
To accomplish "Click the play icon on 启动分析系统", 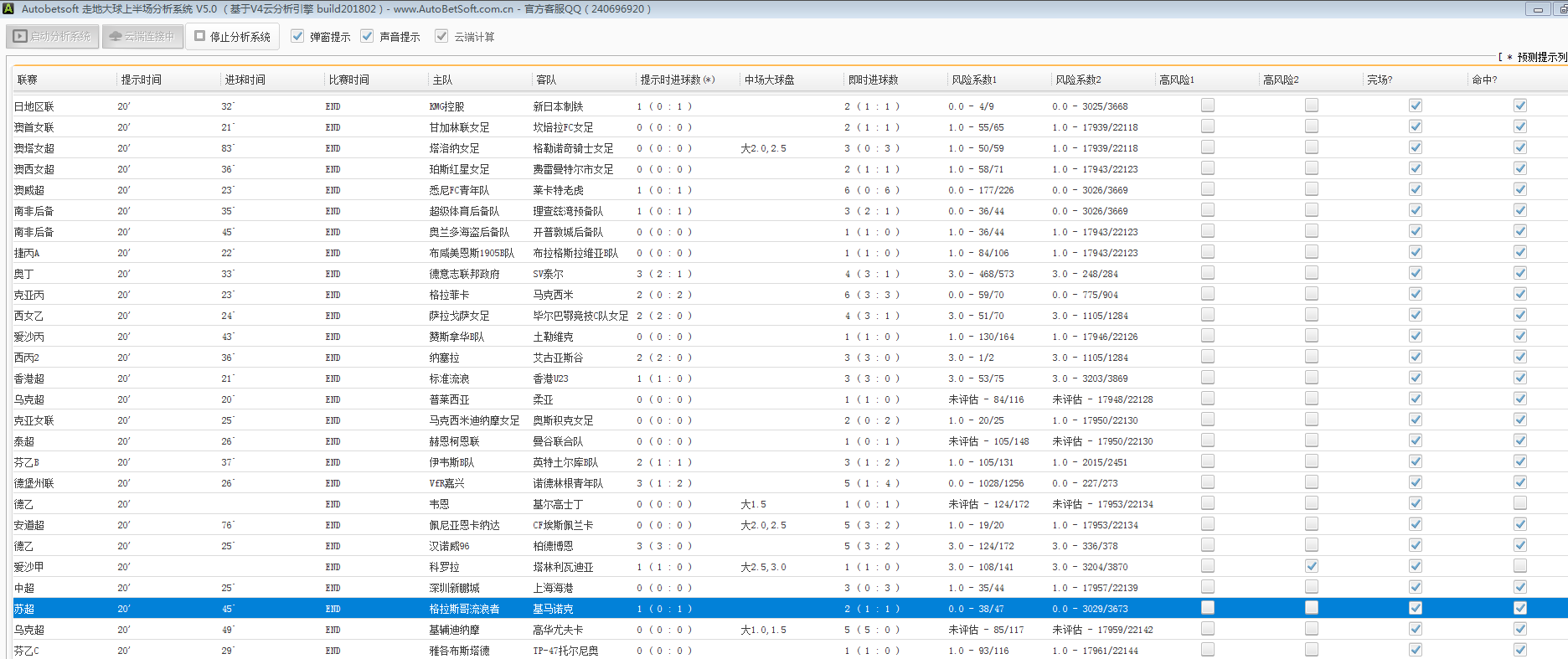I will click(20, 37).
